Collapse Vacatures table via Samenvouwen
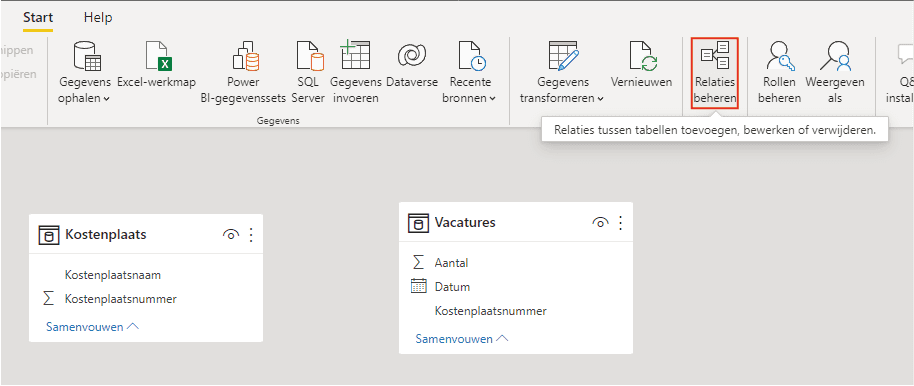This screenshot has width=914, height=386. click(x=462, y=339)
